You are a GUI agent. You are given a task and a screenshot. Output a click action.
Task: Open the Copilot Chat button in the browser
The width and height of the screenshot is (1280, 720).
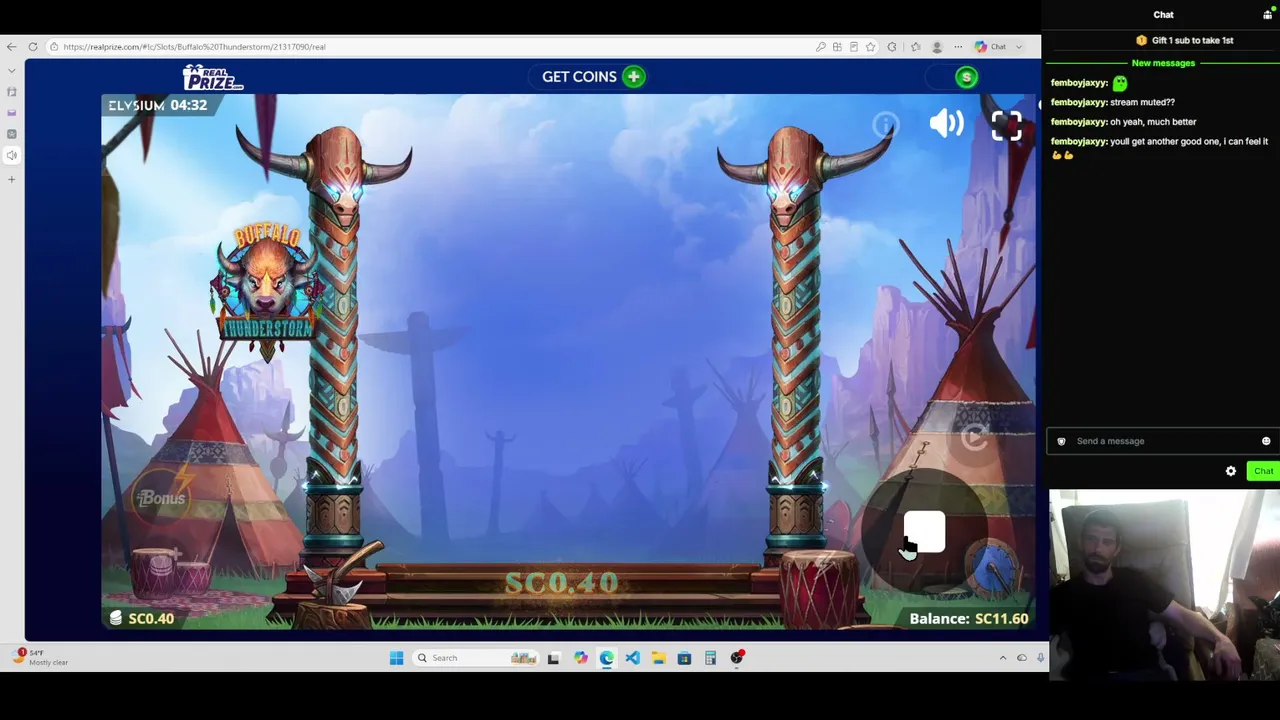pyautogui.click(x=990, y=46)
